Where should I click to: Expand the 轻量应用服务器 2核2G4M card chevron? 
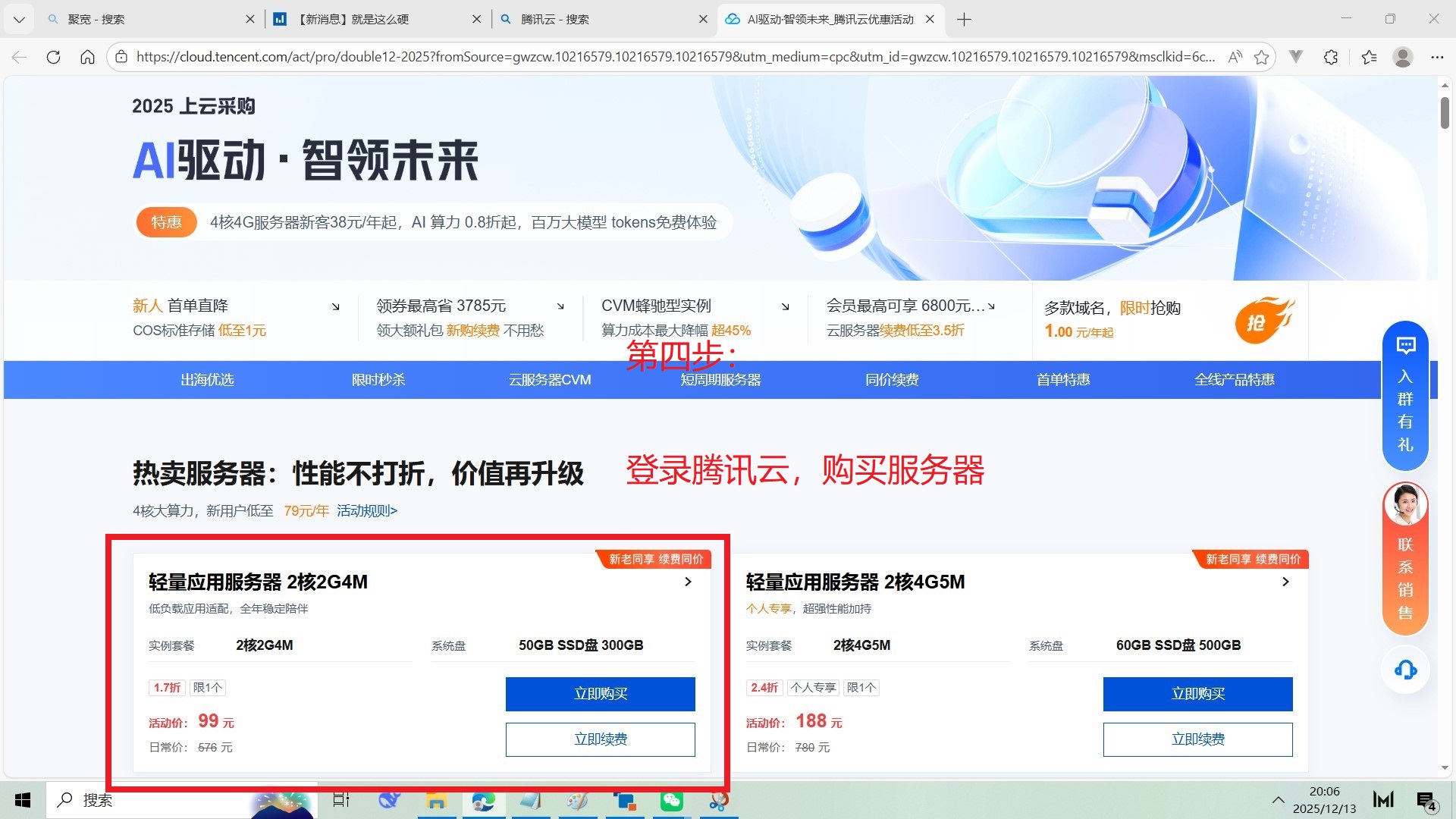tap(688, 582)
